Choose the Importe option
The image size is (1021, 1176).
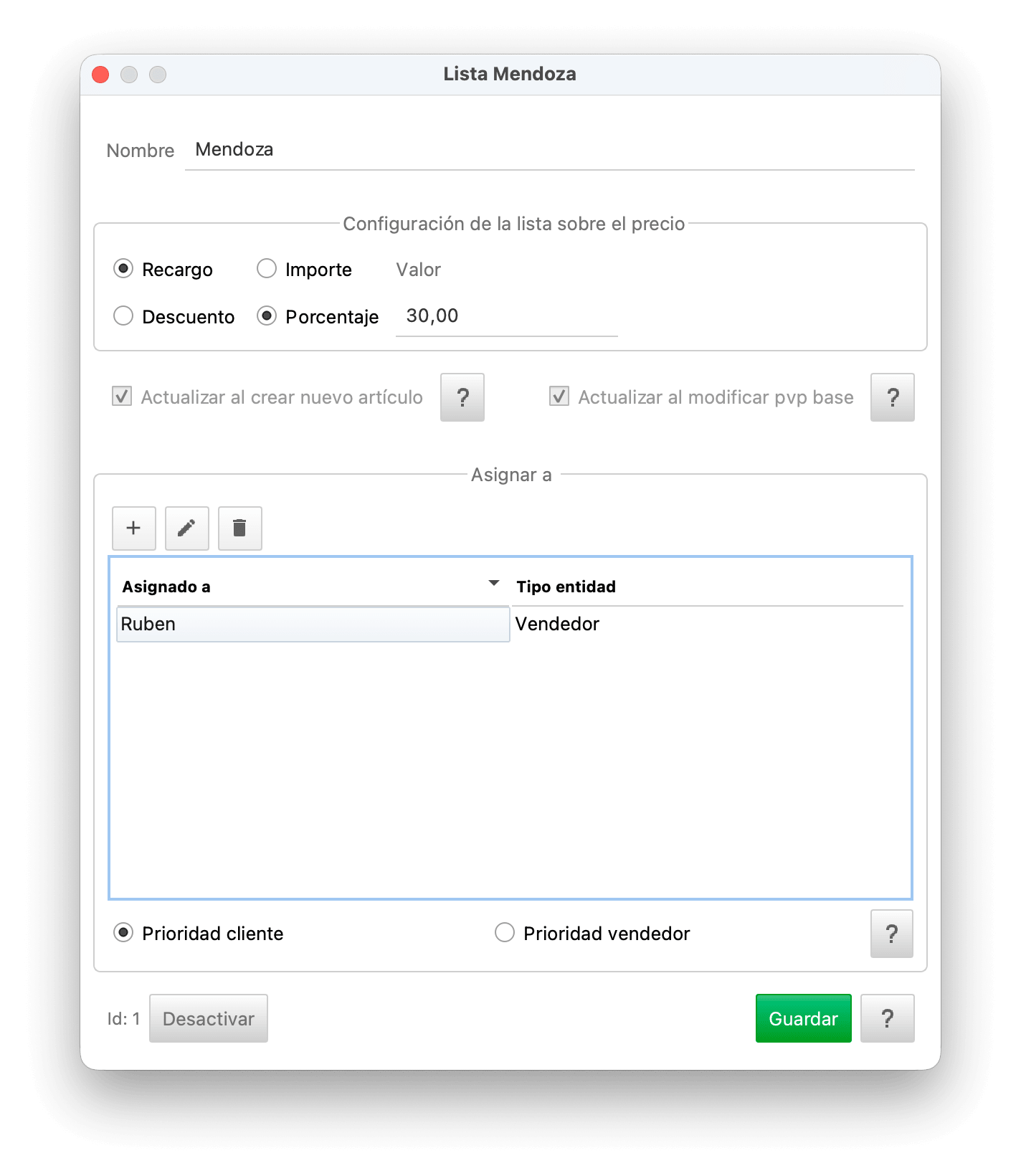pos(267,269)
